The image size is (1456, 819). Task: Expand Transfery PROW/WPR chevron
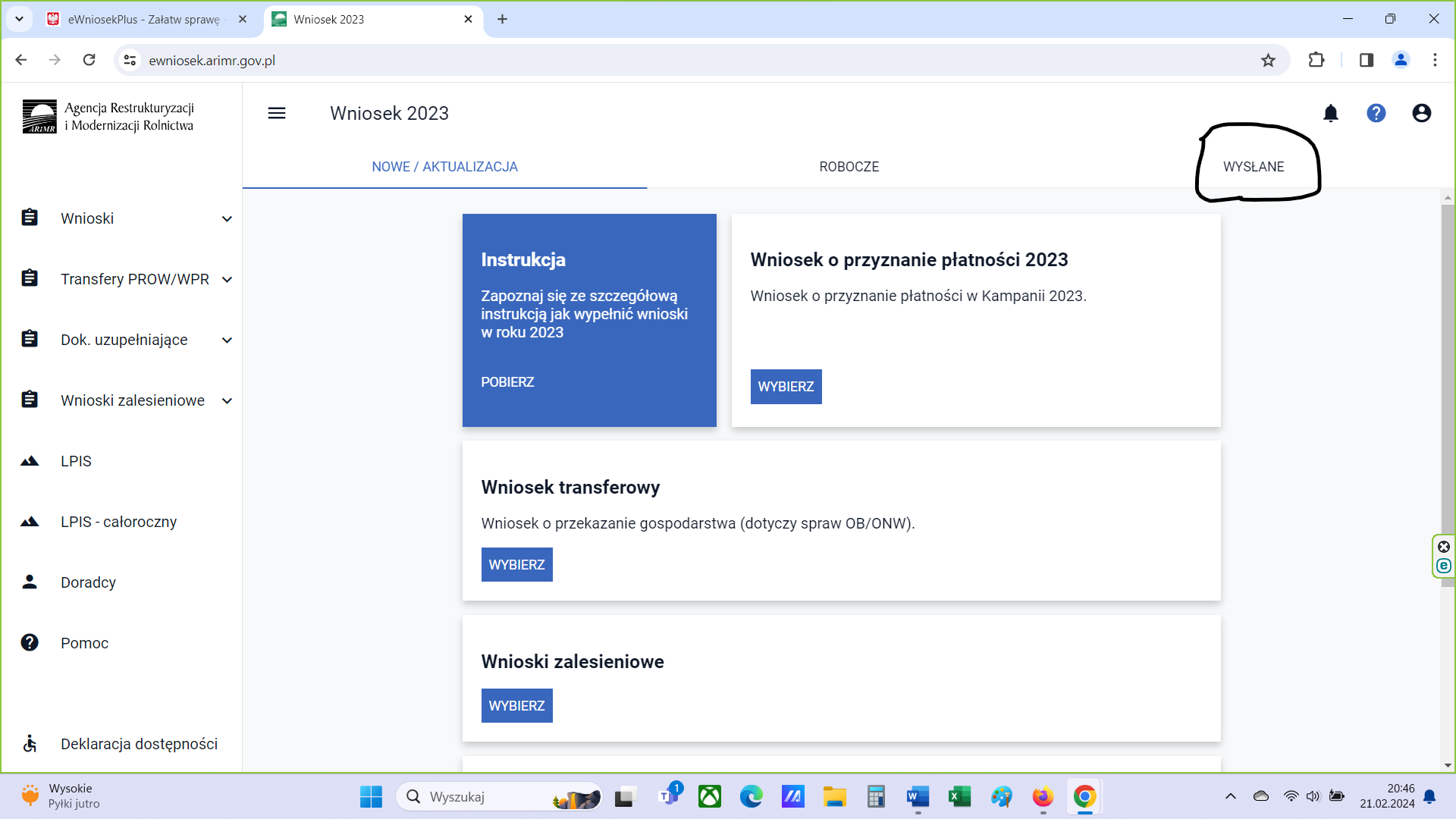(x=227, y=280)
